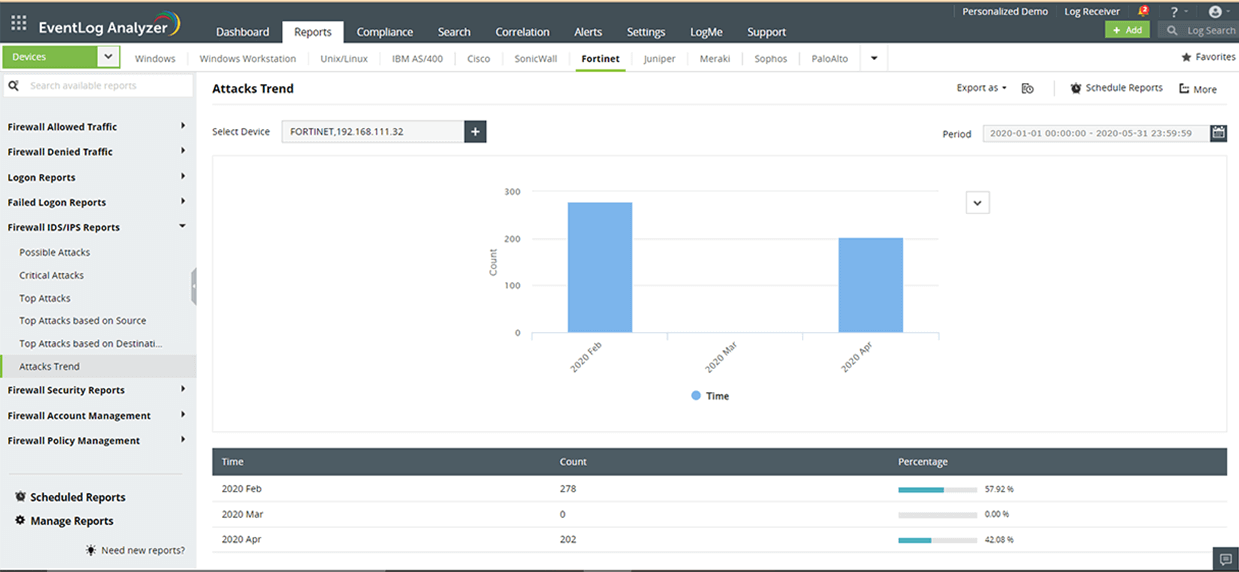Click the count value 278
This screenshot has width=1239, height=572.
(x=568, y=489)
